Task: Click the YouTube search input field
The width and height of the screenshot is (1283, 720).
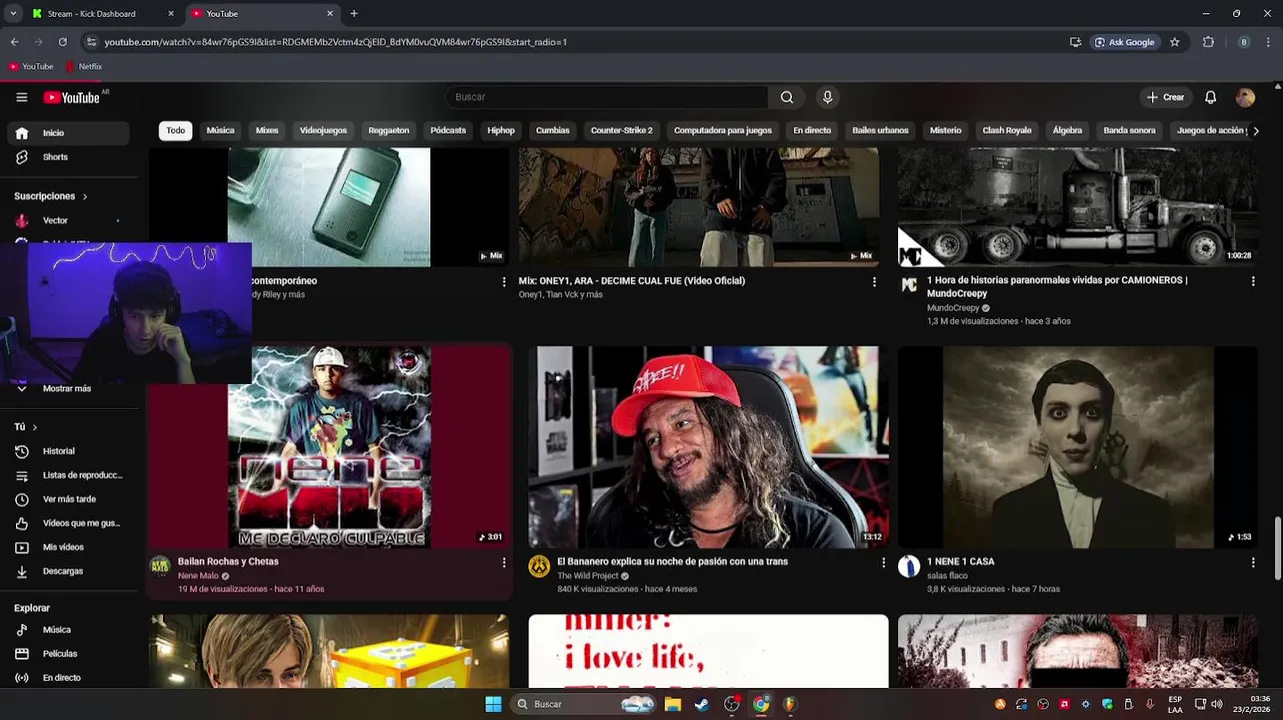Action: click(x=606, y=97)
